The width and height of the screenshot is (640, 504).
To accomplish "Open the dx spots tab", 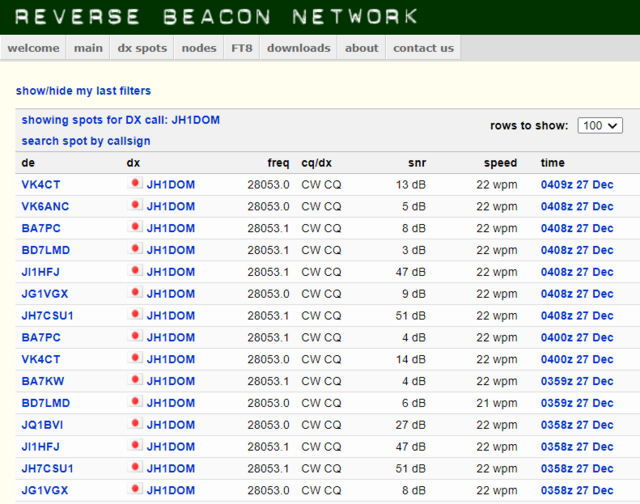I will pos(142,48).
